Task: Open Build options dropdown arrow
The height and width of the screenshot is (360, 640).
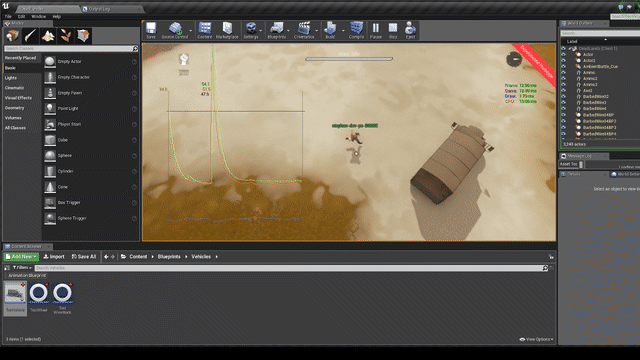Action: [x=343, y=31]
